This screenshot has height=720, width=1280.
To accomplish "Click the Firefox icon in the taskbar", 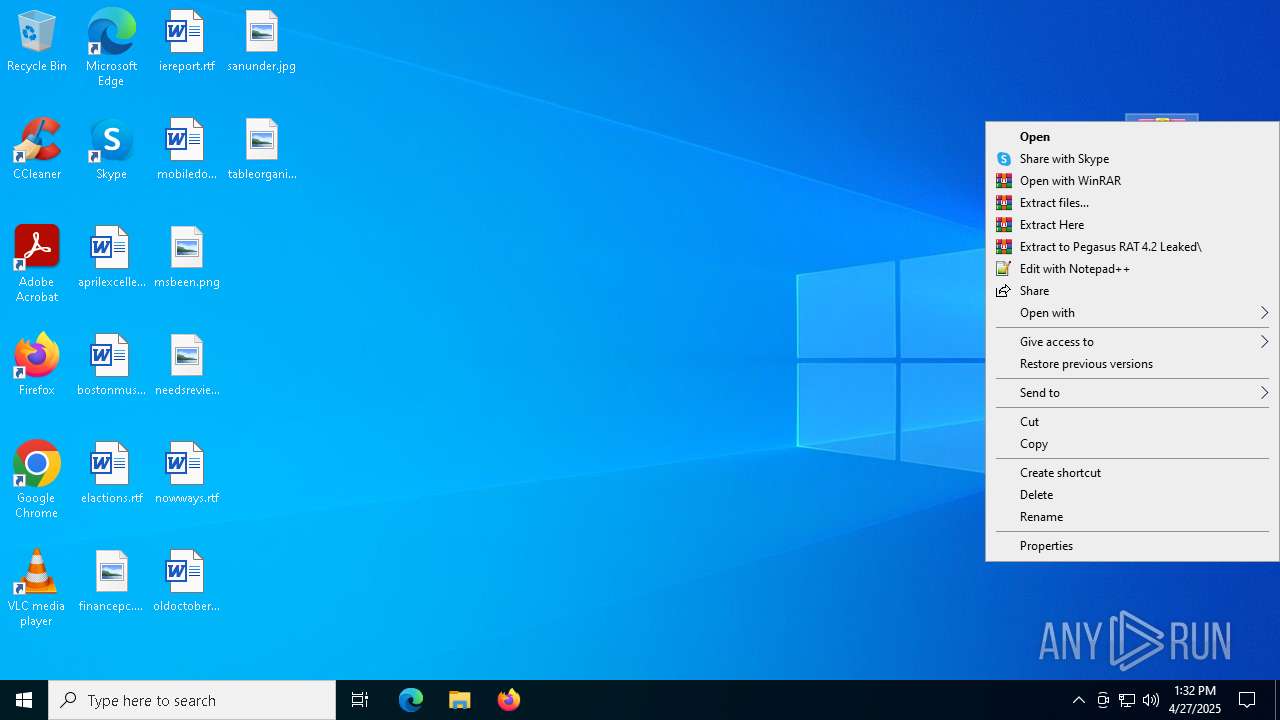I will 509,700.
